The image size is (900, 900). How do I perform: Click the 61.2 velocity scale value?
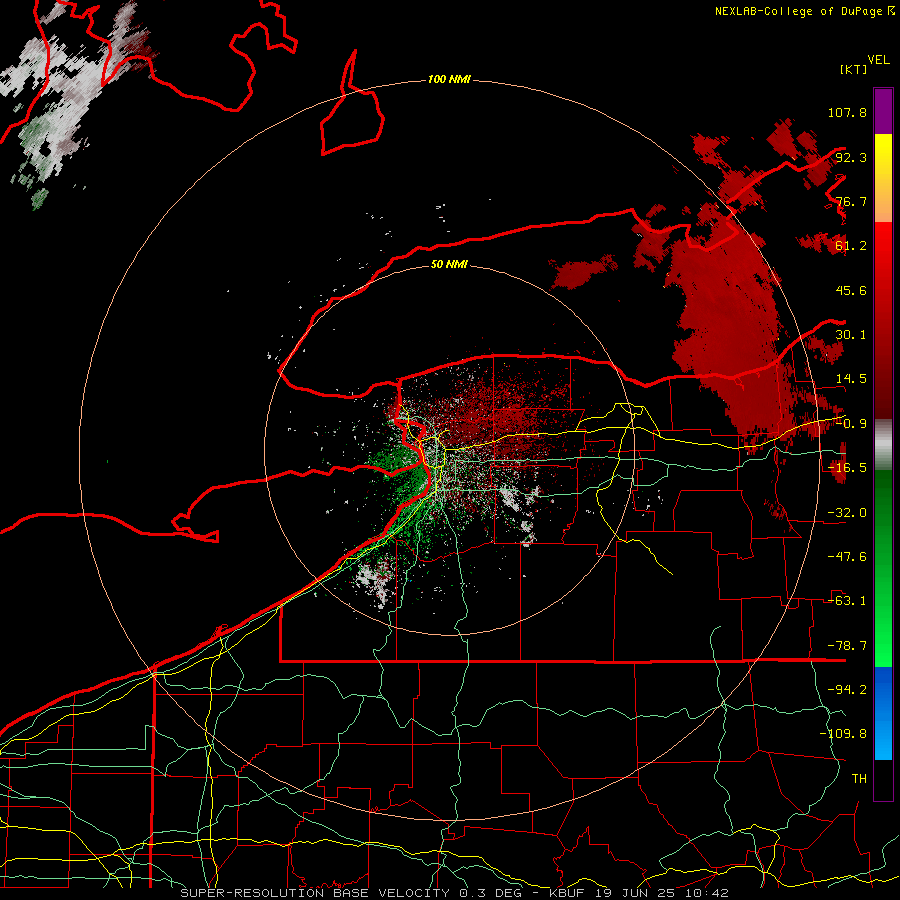click(851, 246)
